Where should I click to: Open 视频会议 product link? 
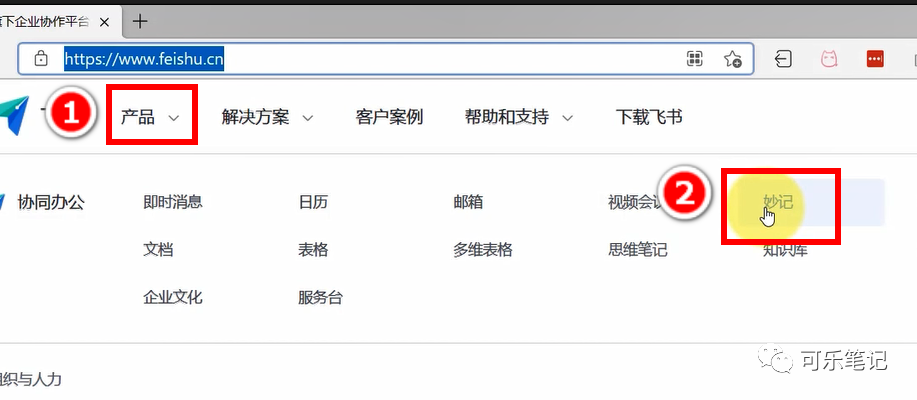(x=635, y=203)
